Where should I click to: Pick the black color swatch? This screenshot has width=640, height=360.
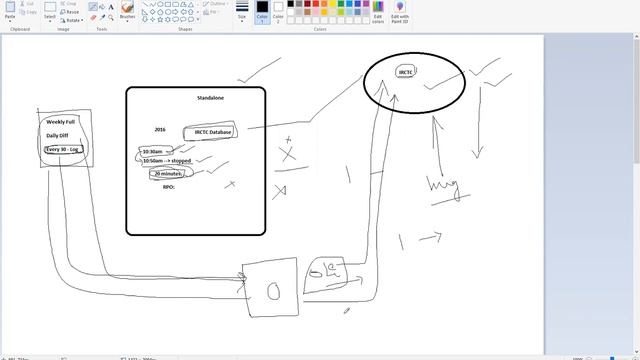pos(291,4)
